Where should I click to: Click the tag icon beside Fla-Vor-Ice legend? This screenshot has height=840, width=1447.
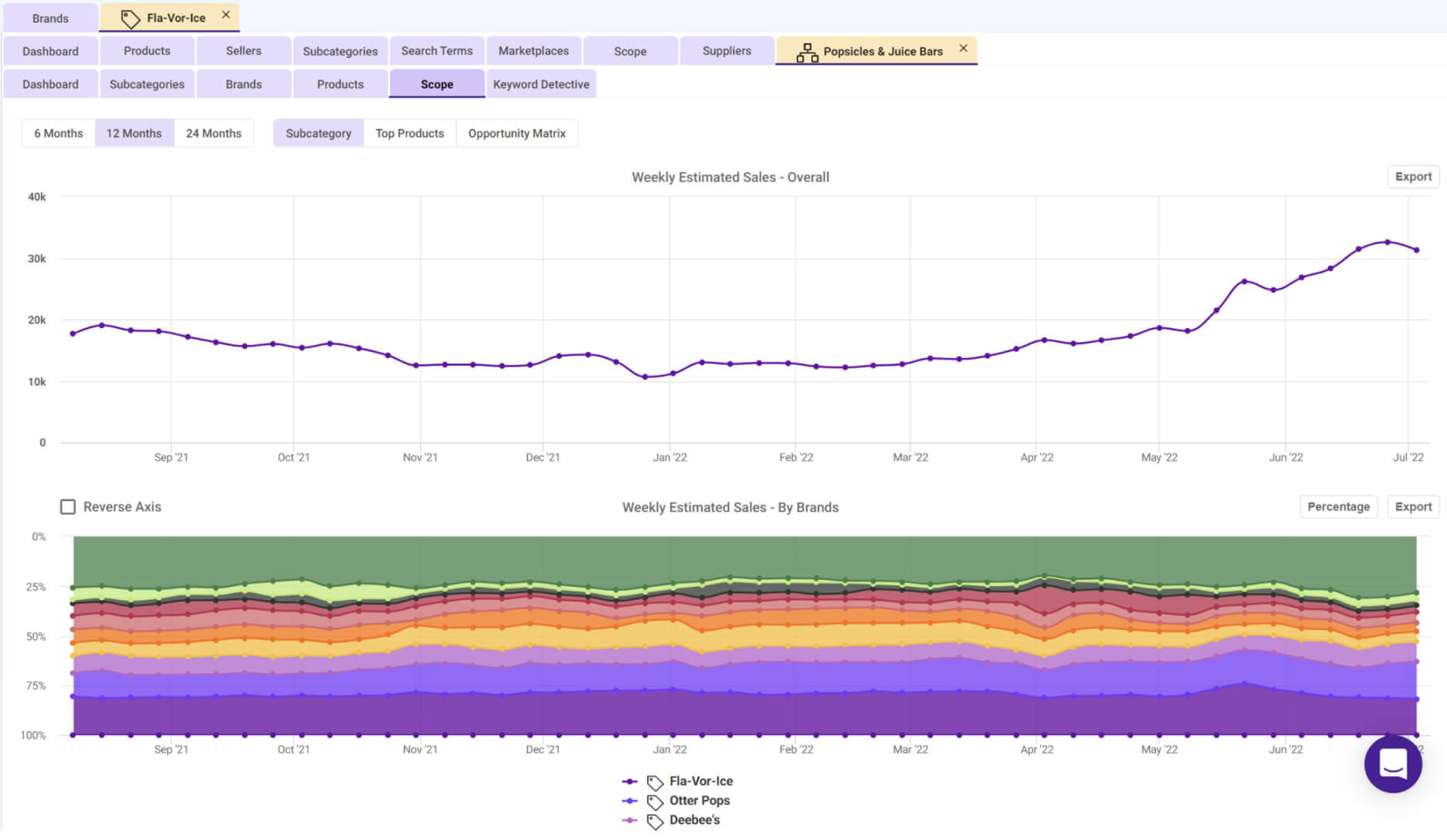(655, 782)
